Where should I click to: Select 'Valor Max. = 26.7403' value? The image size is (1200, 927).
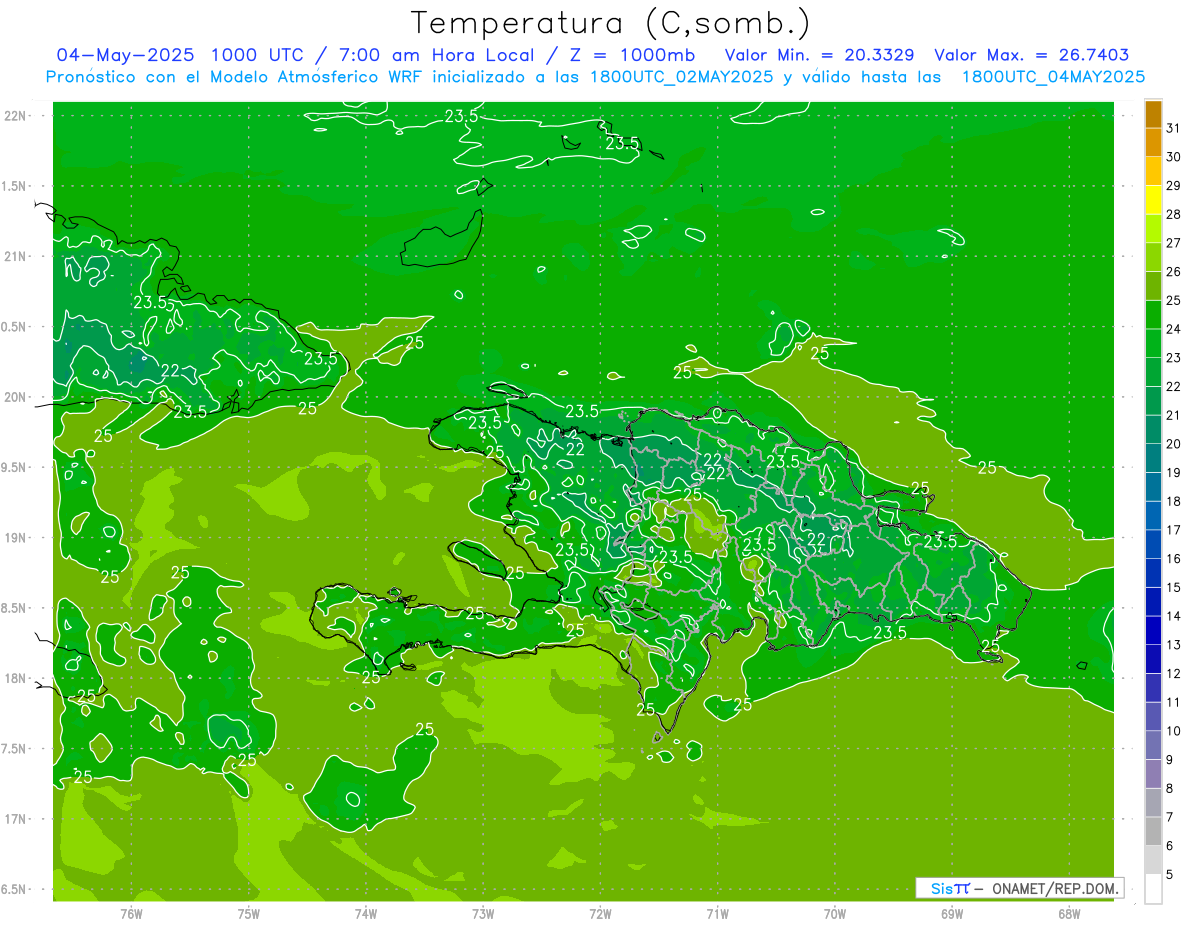pos(1031,55)
